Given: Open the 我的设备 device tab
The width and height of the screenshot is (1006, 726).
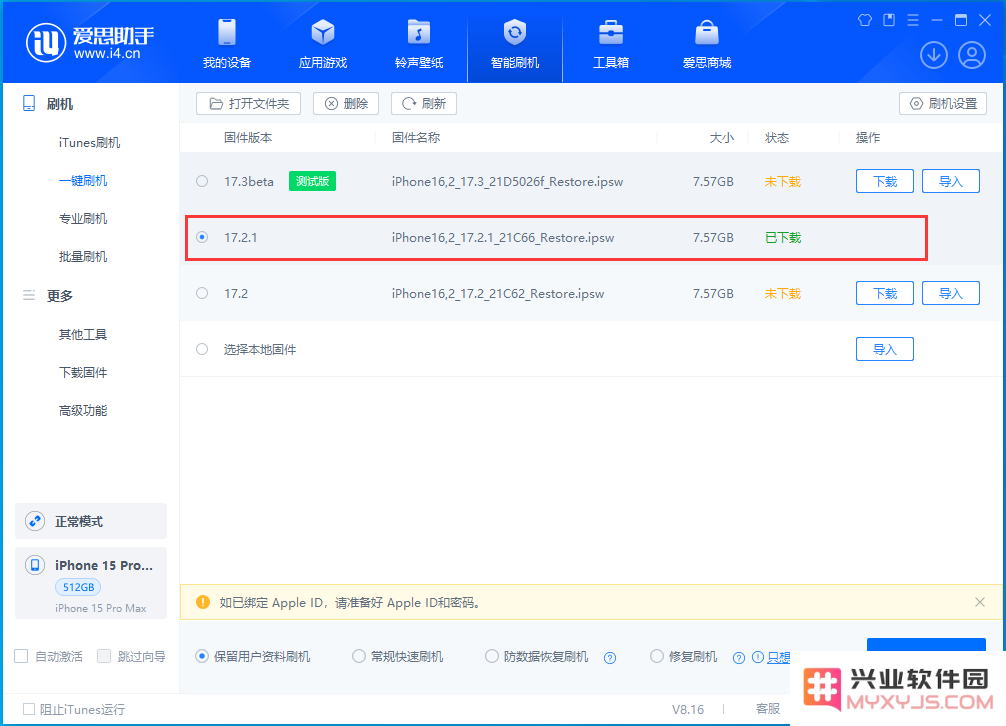Looking at the screenshot, I should click(226, 44).
